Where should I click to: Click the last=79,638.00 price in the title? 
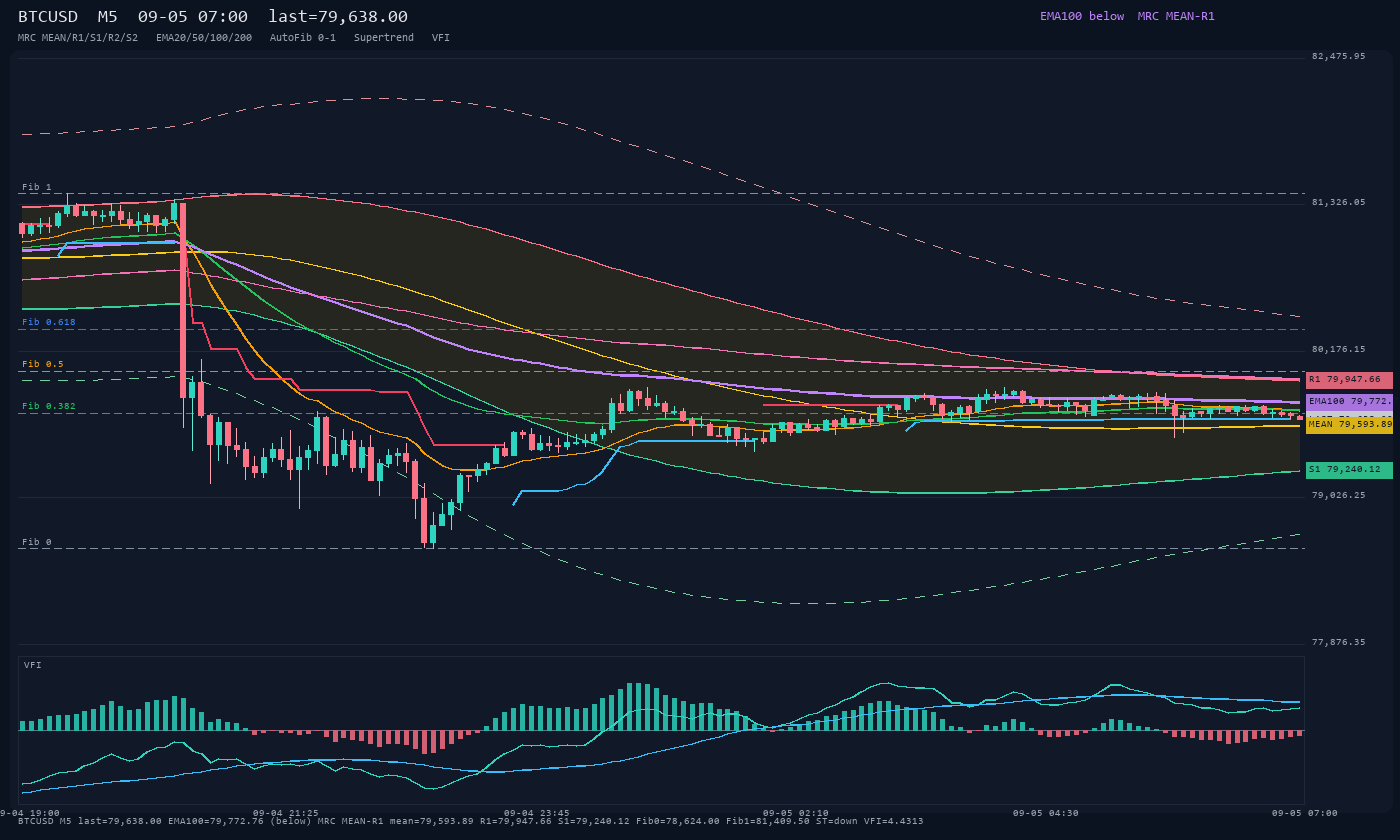pos(338,17)
